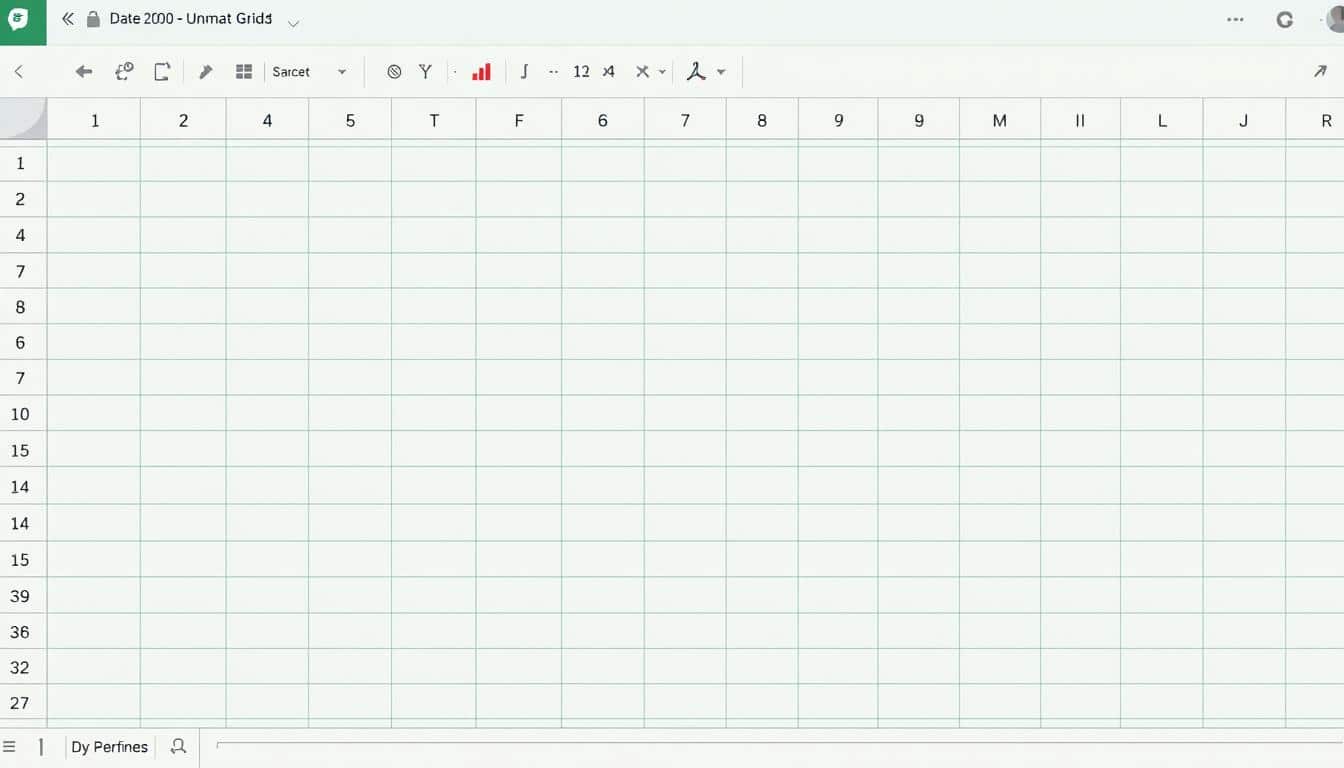Click the horizontal scrollbar at the bottom
Screen dimensions: 1344x768
tap(780, 744)
